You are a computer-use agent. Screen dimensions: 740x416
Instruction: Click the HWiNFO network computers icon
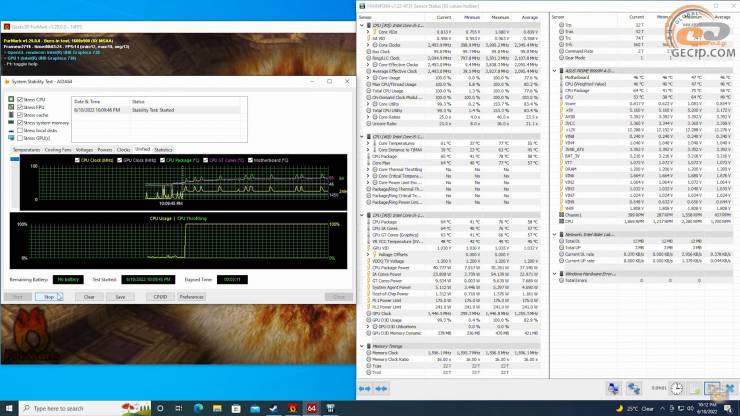pos(613,388)
